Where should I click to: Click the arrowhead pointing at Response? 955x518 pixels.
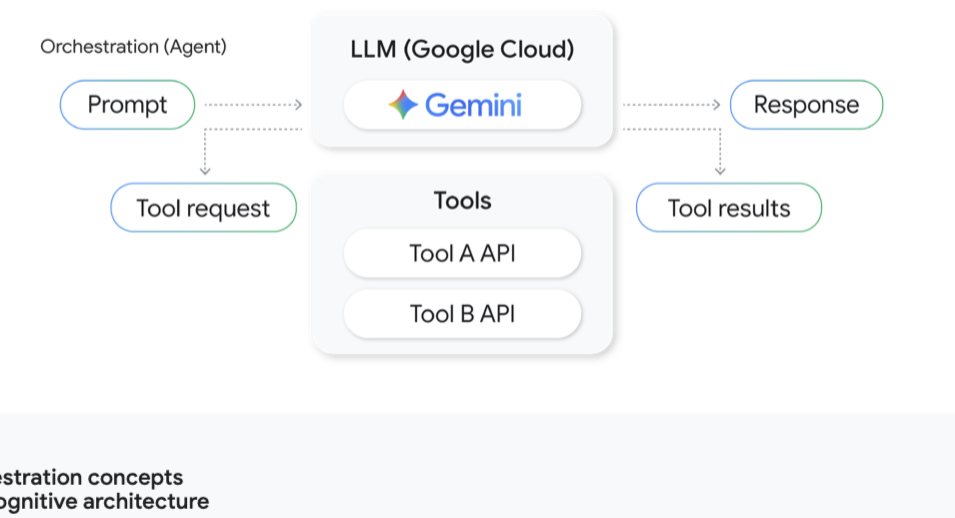tap(716, 104)
